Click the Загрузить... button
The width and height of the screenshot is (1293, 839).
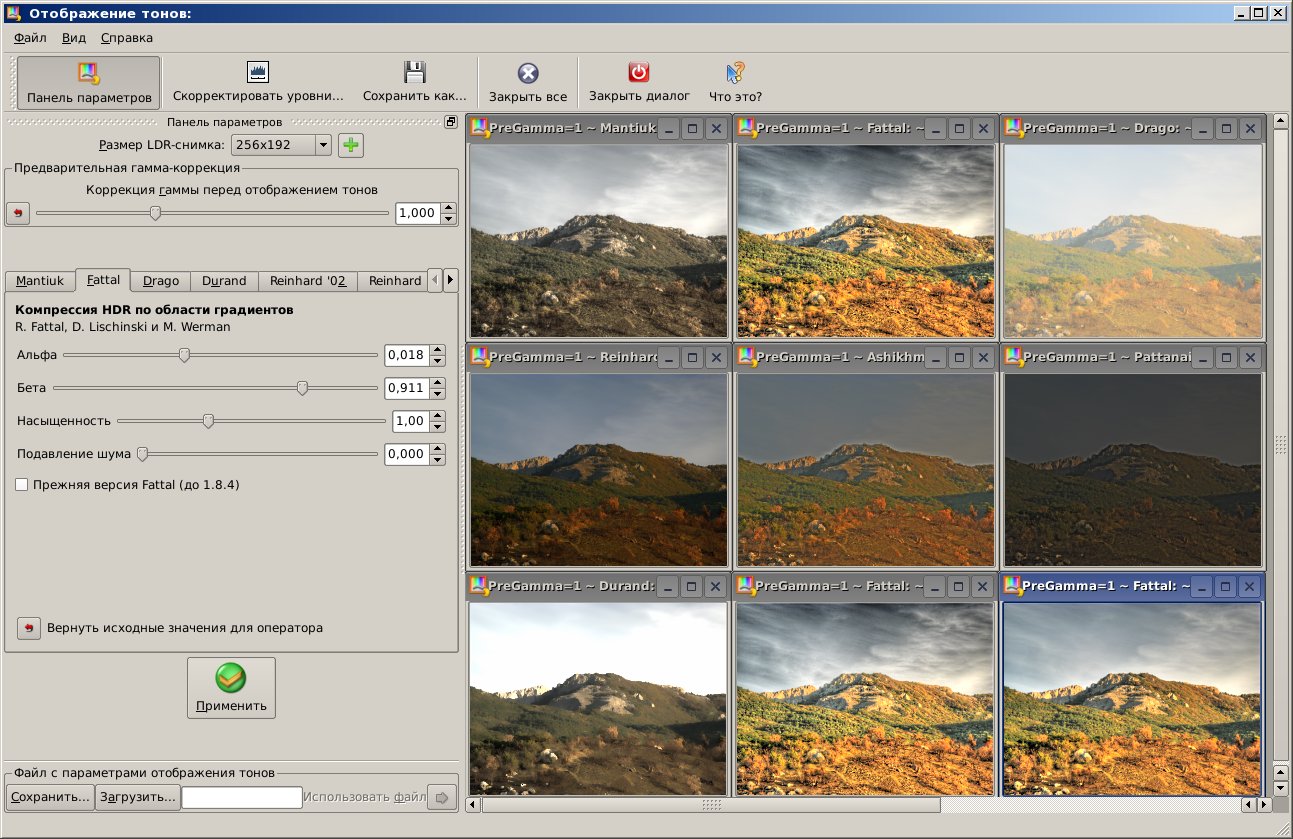[x=137, y=797]
